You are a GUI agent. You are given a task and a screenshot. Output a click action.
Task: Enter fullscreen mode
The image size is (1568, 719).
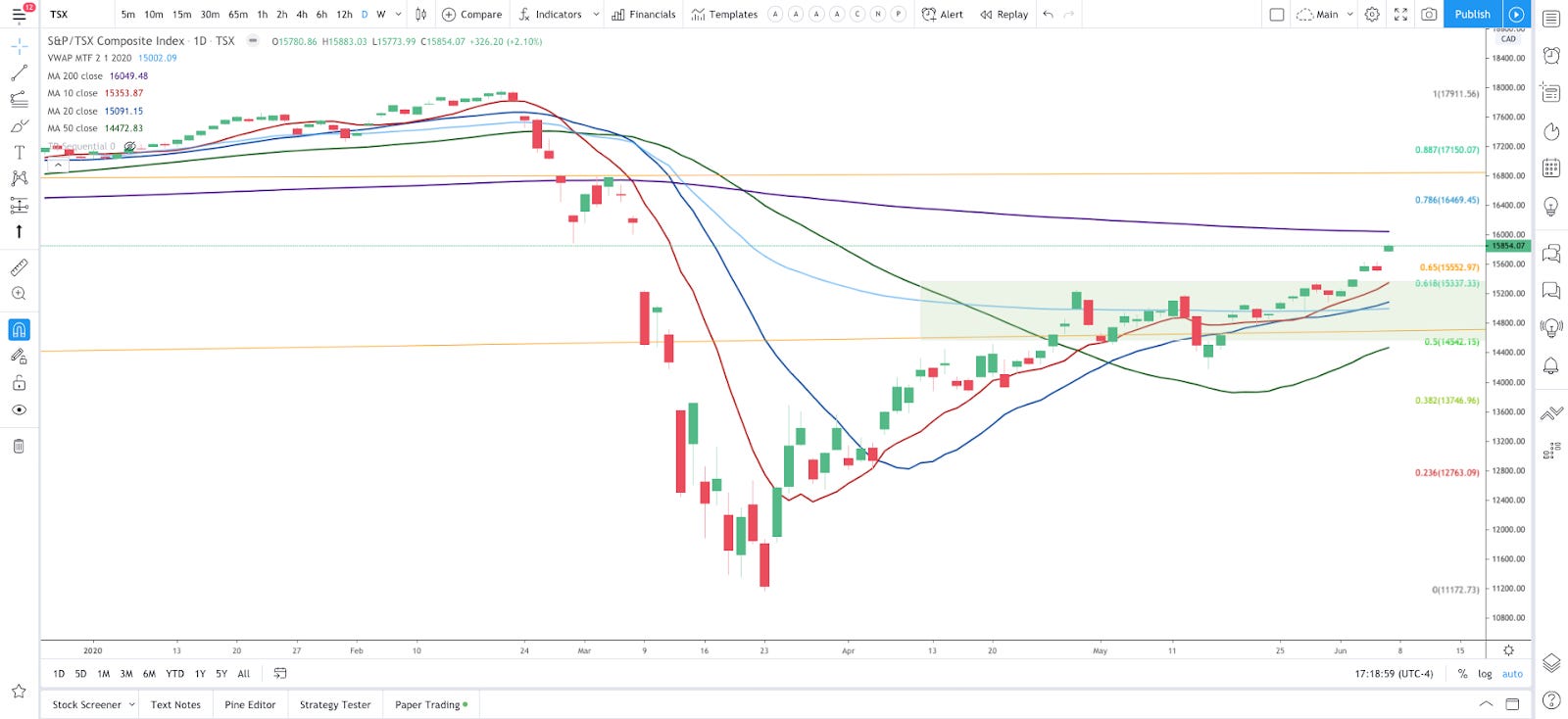point(1400,15)
